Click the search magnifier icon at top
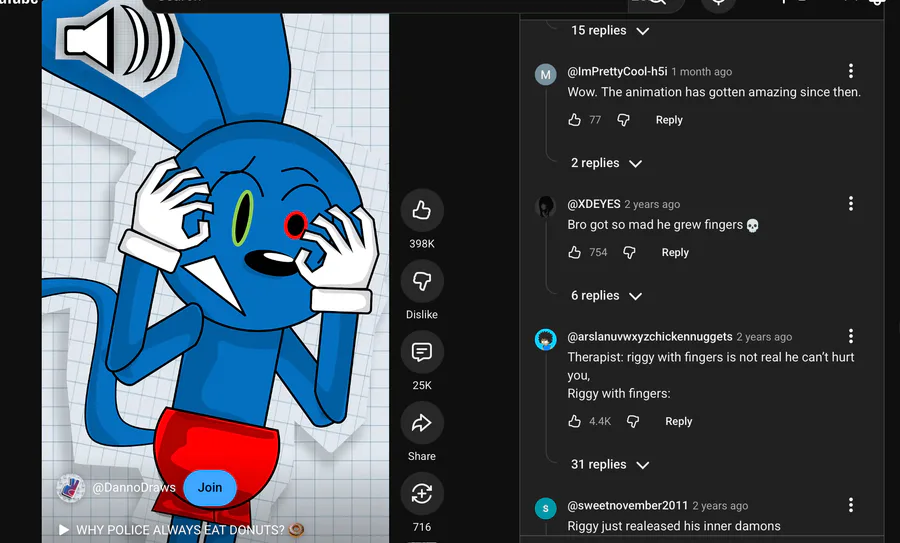This screenshot has width=900, height=543. pos(657,3)
